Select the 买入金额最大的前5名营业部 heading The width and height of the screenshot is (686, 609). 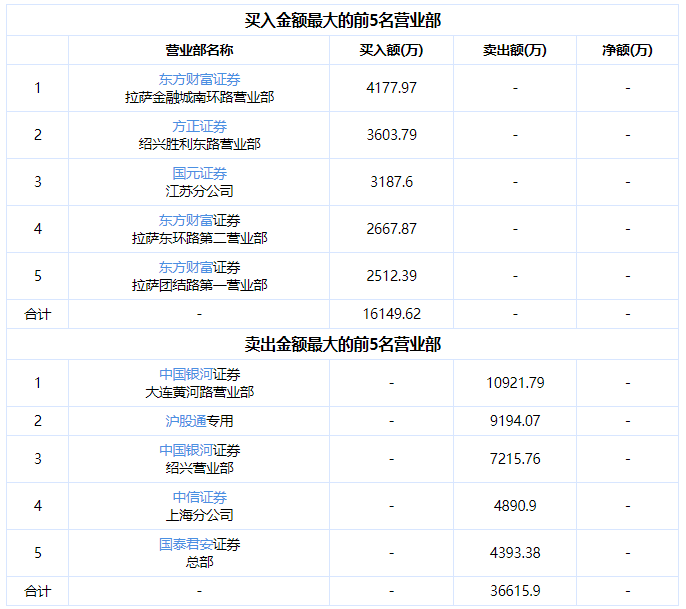(x=343, y=21)
